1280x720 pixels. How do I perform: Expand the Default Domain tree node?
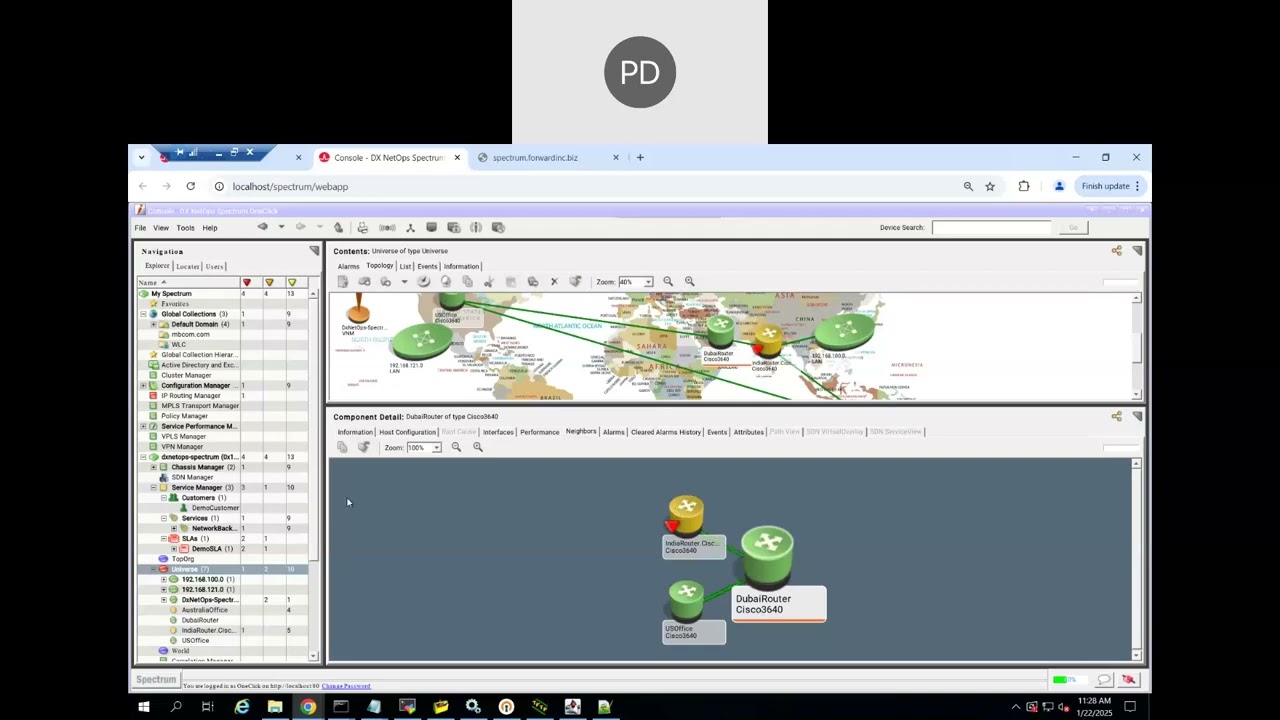pos(153,324)
